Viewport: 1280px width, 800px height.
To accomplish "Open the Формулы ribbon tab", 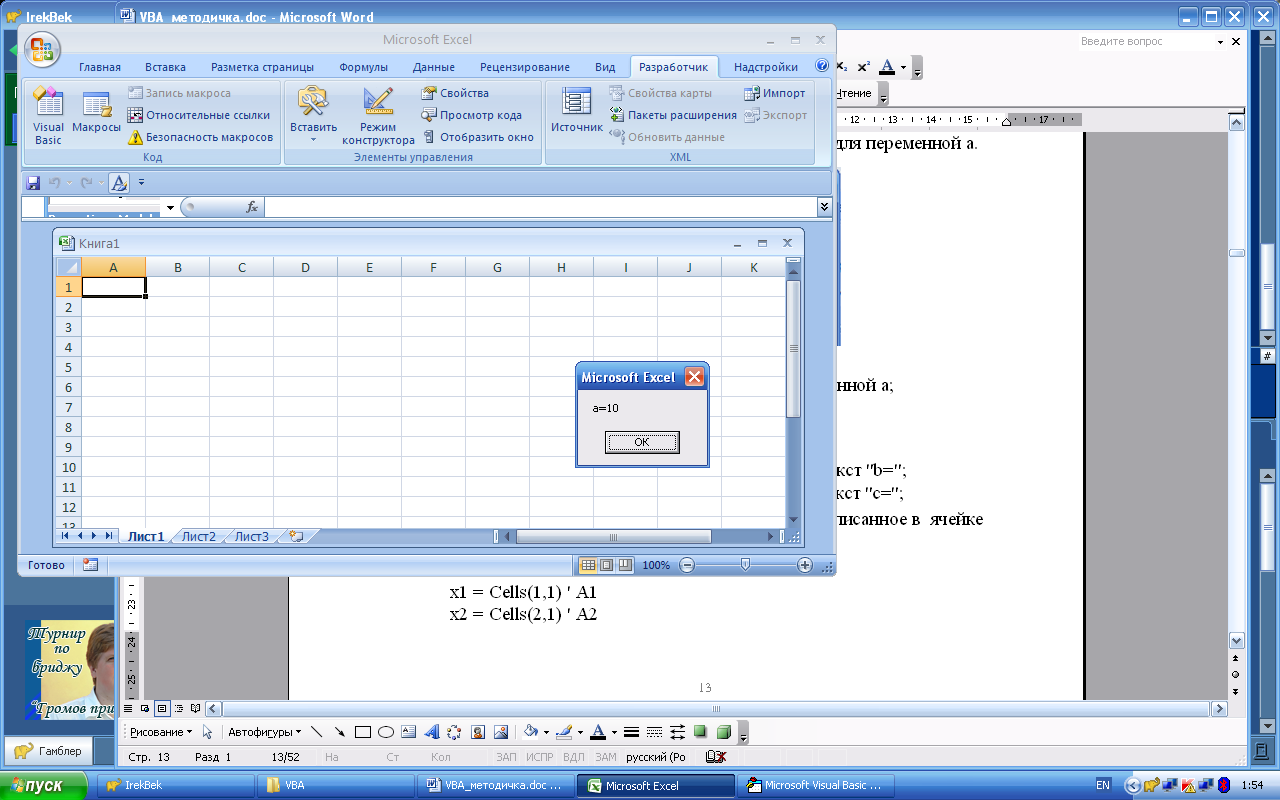I will (x=363, y=67).
